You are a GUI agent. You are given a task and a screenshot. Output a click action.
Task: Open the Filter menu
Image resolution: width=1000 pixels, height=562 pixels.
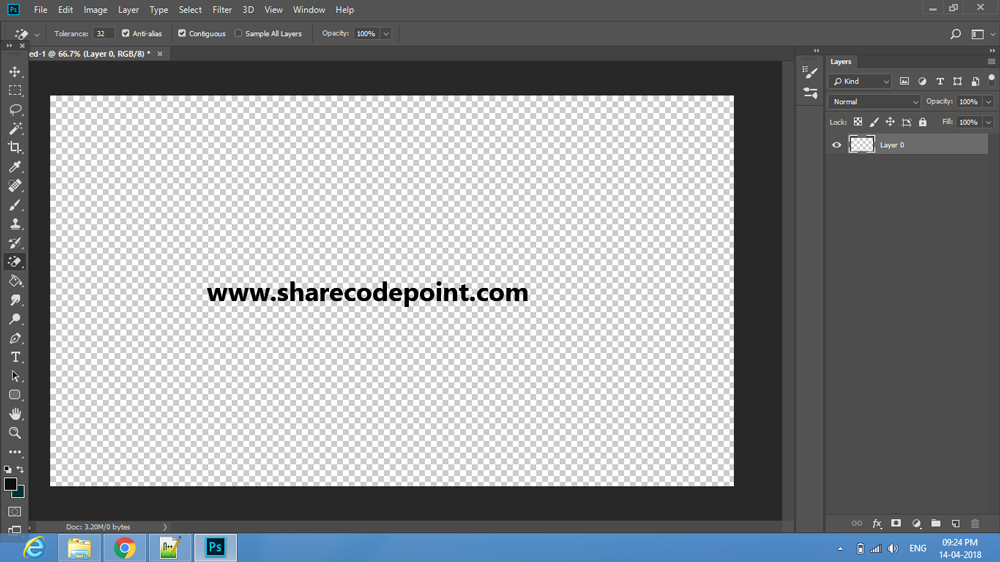pyautogui.click(x=222, y=10)
